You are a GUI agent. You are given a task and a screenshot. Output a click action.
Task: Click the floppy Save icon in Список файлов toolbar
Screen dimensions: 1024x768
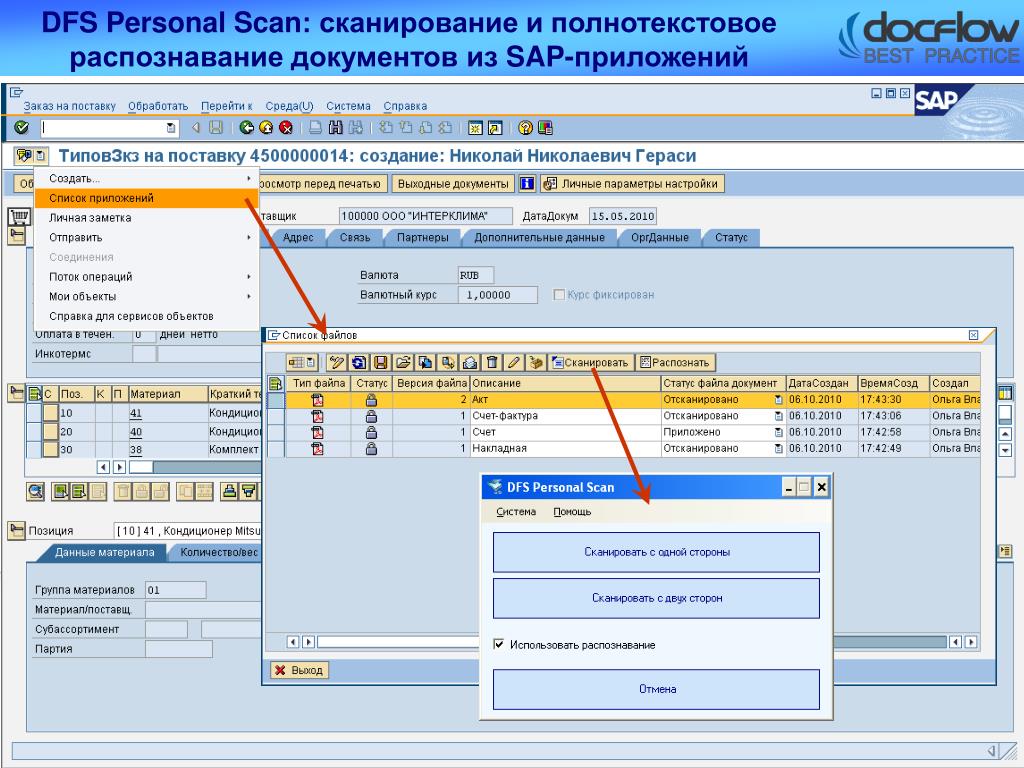click(381, 362)
